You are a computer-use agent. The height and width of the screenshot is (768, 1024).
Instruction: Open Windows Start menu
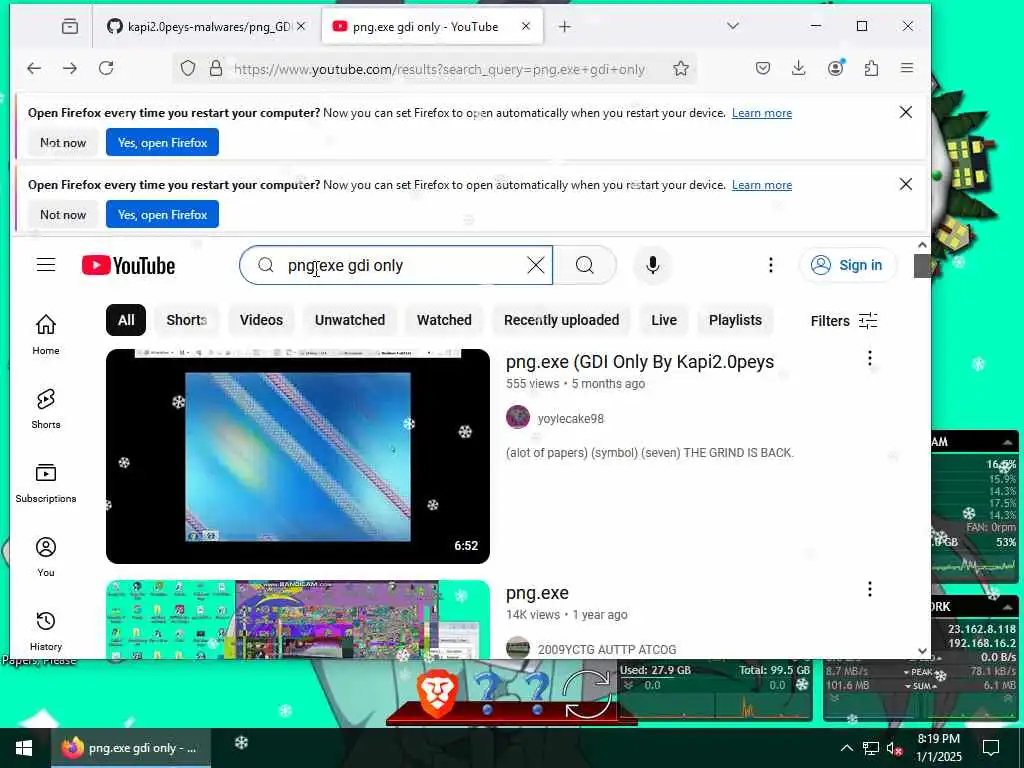point(25,748)
